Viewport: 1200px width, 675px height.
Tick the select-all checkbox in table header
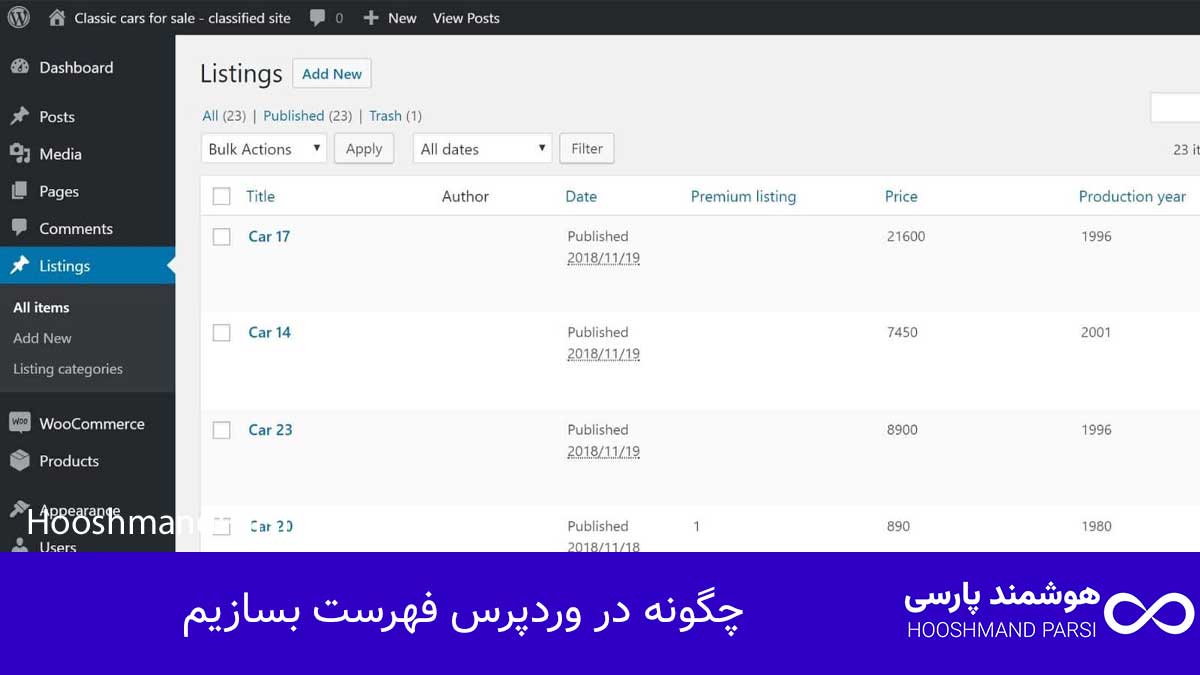[x=222, y=196]
